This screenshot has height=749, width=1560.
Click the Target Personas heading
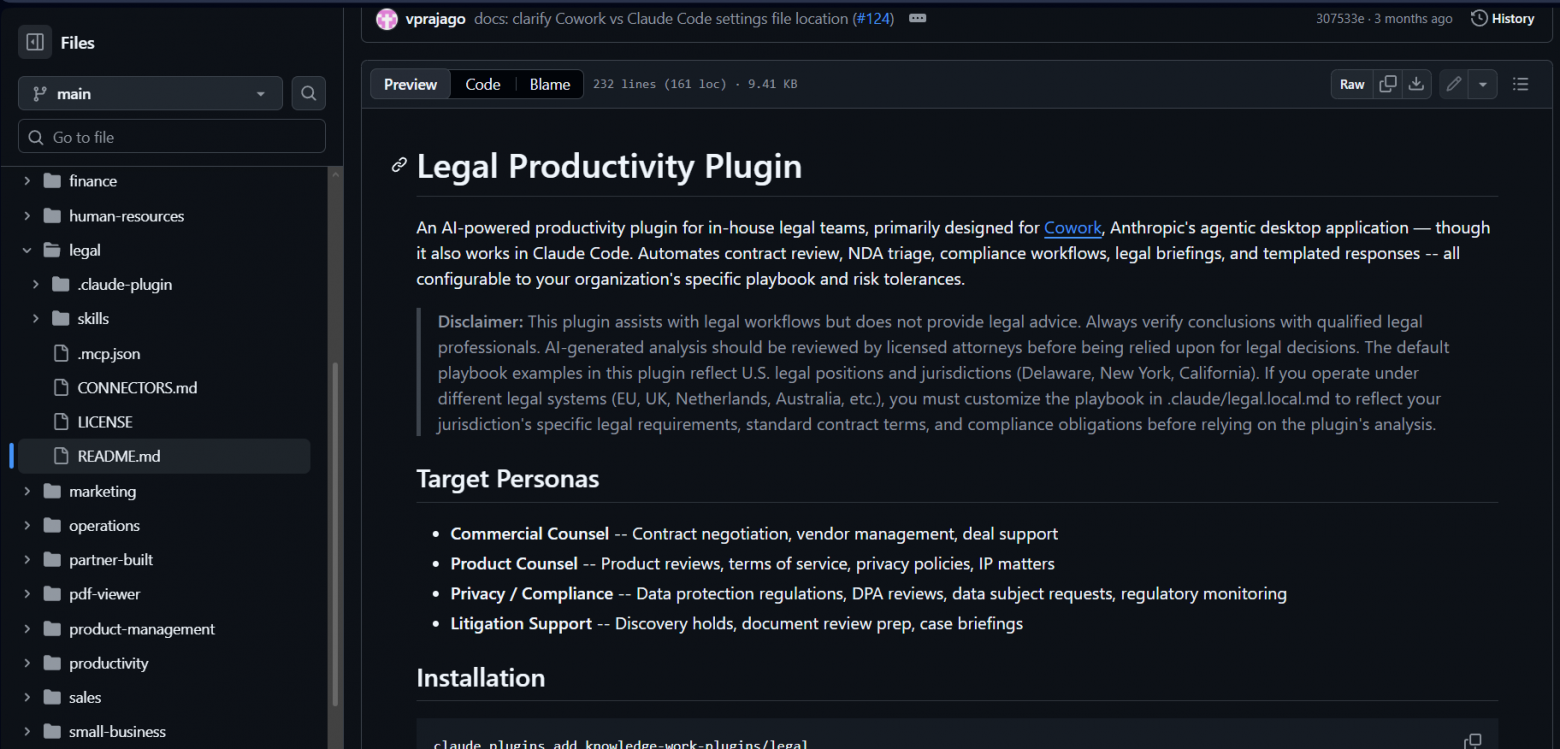pos(507,479)
